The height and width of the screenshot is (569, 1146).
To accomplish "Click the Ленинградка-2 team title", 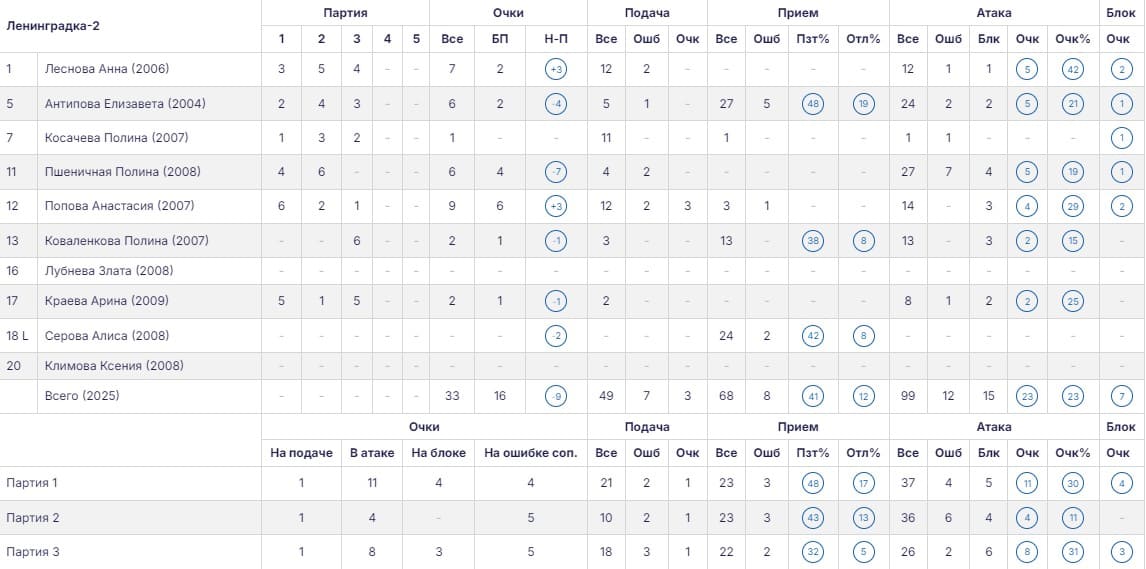I will click(x=53, y=26).
